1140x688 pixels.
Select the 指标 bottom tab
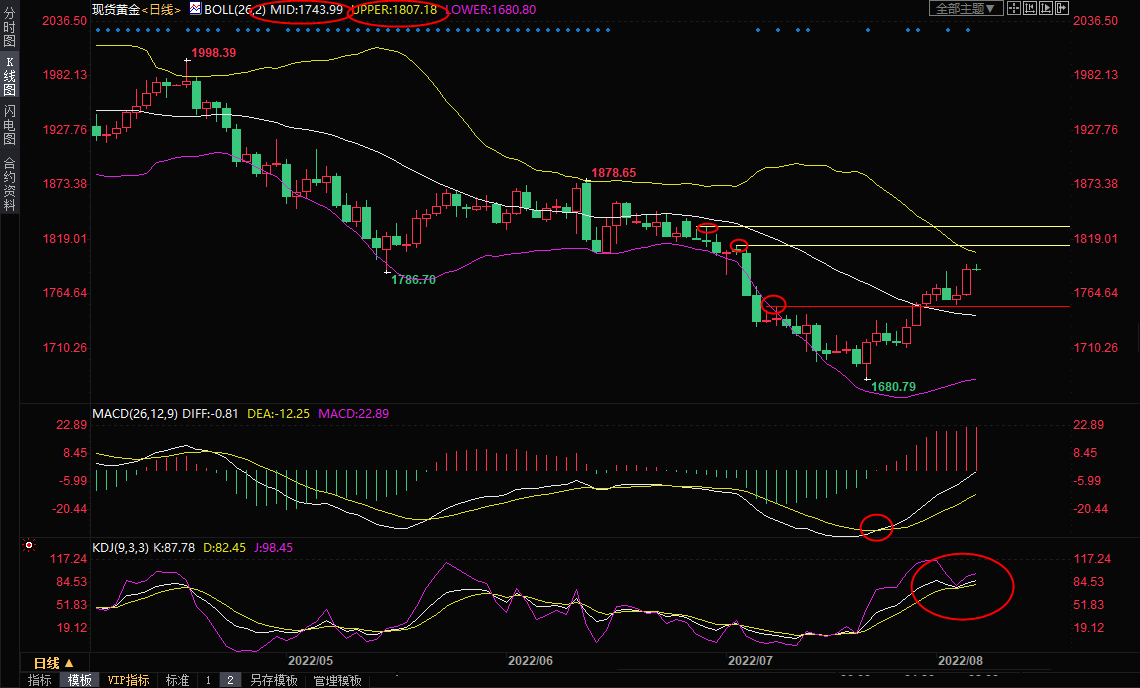pyautogui.click(x=40, y=680)
